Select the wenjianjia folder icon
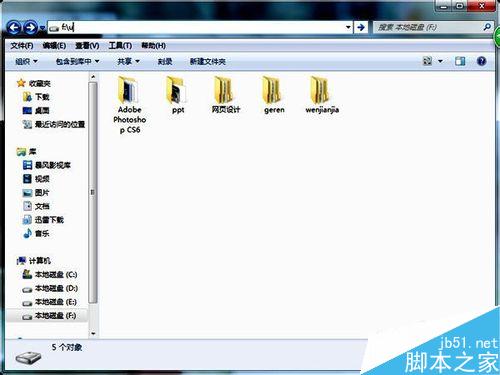 [x=321, y=89]
